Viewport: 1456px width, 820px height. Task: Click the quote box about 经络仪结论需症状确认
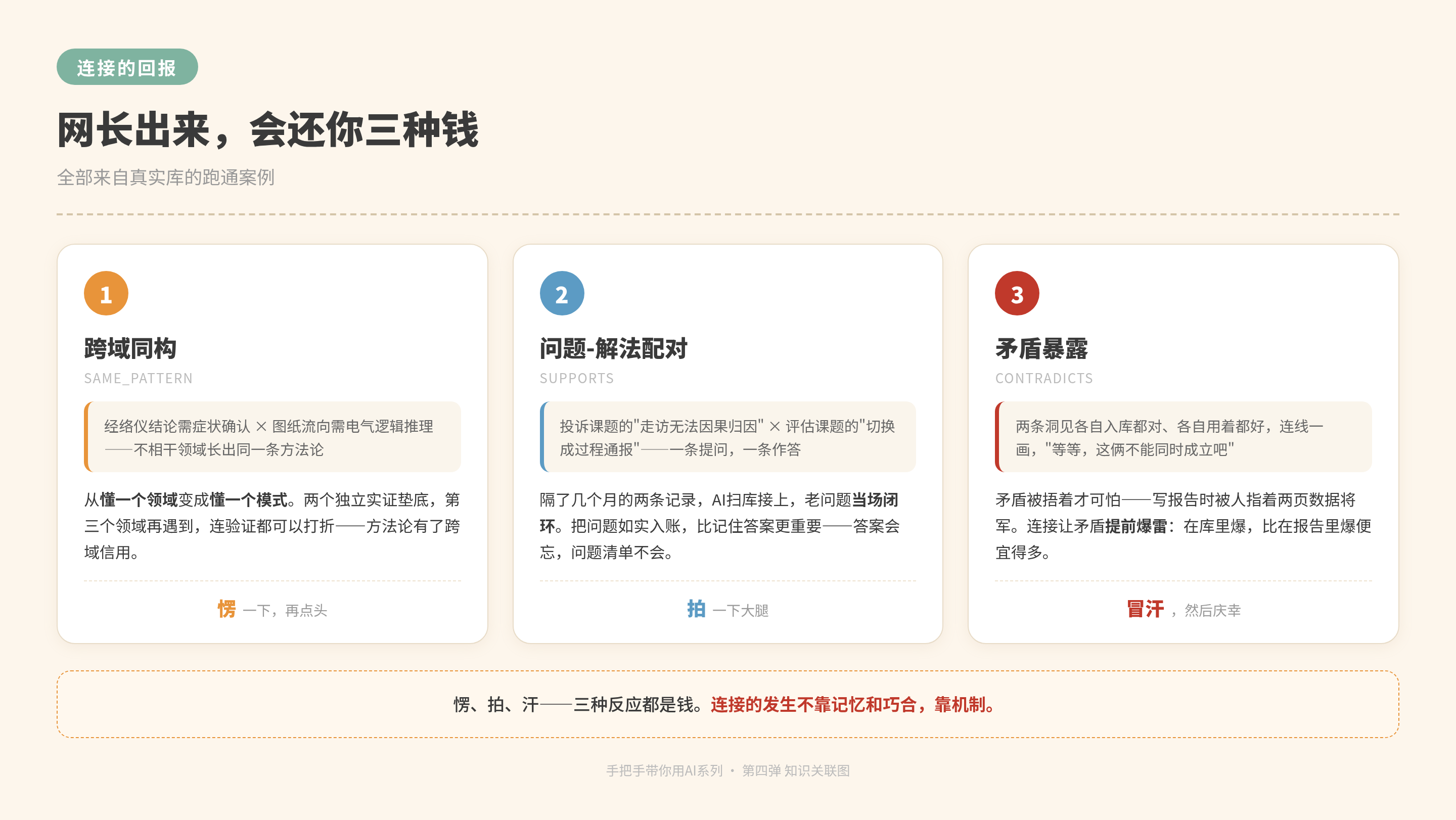pos(272,437)
